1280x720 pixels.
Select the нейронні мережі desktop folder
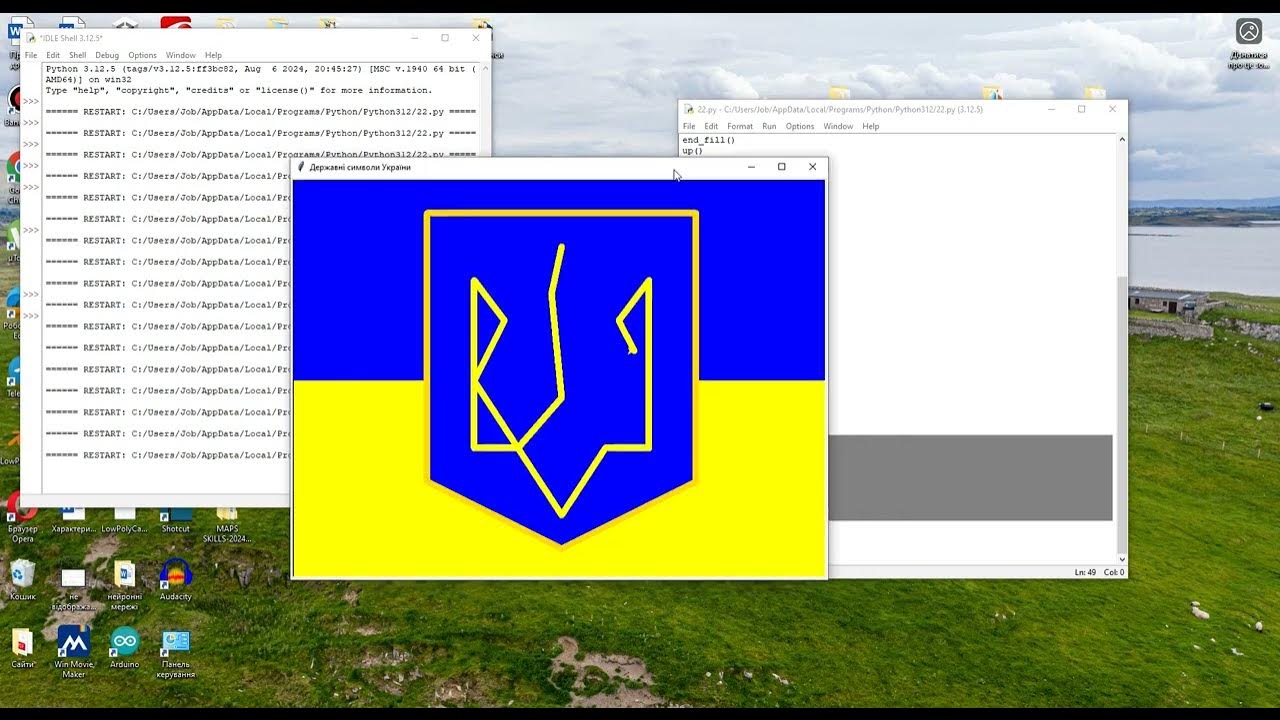click(124, 585)
